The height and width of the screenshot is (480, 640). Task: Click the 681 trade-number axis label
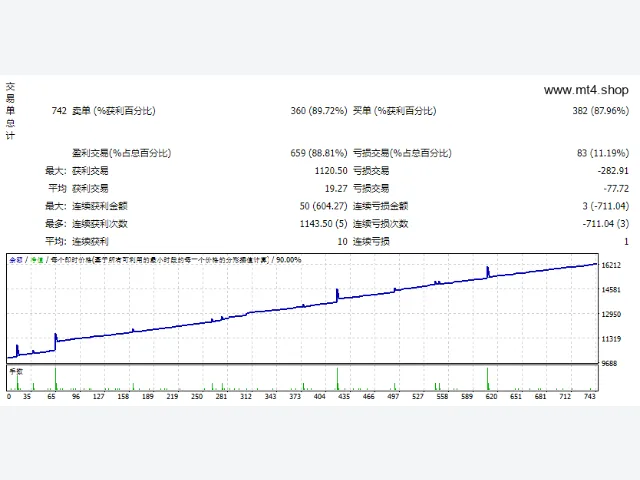540,396
